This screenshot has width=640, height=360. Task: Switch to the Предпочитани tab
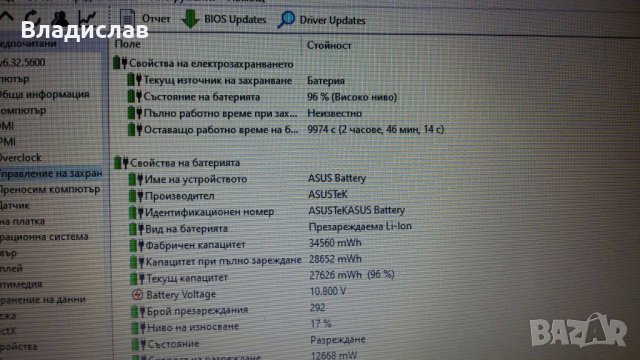28,43
